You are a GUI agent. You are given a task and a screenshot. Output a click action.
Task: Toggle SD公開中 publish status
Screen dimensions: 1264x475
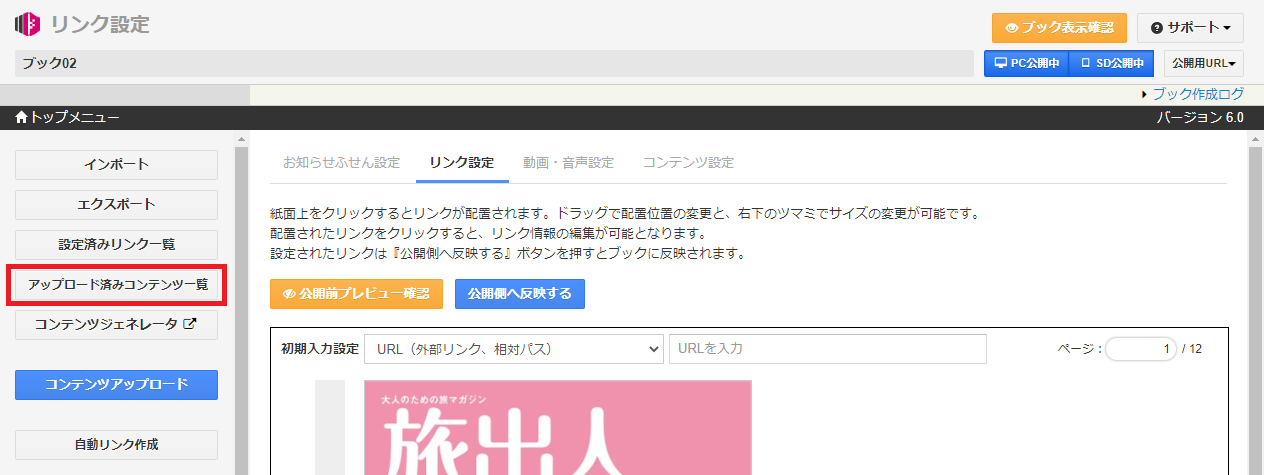(1111, 63)
